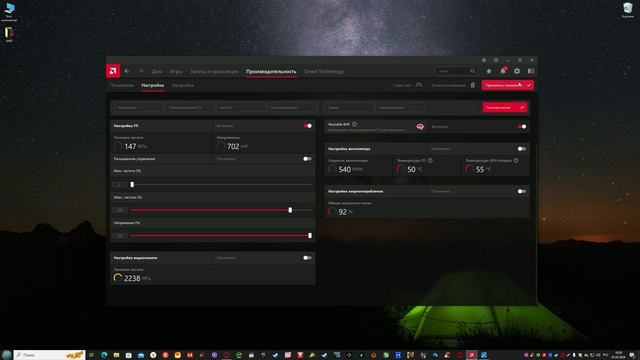Enable power tuning switch

click(x=522, y=191)
